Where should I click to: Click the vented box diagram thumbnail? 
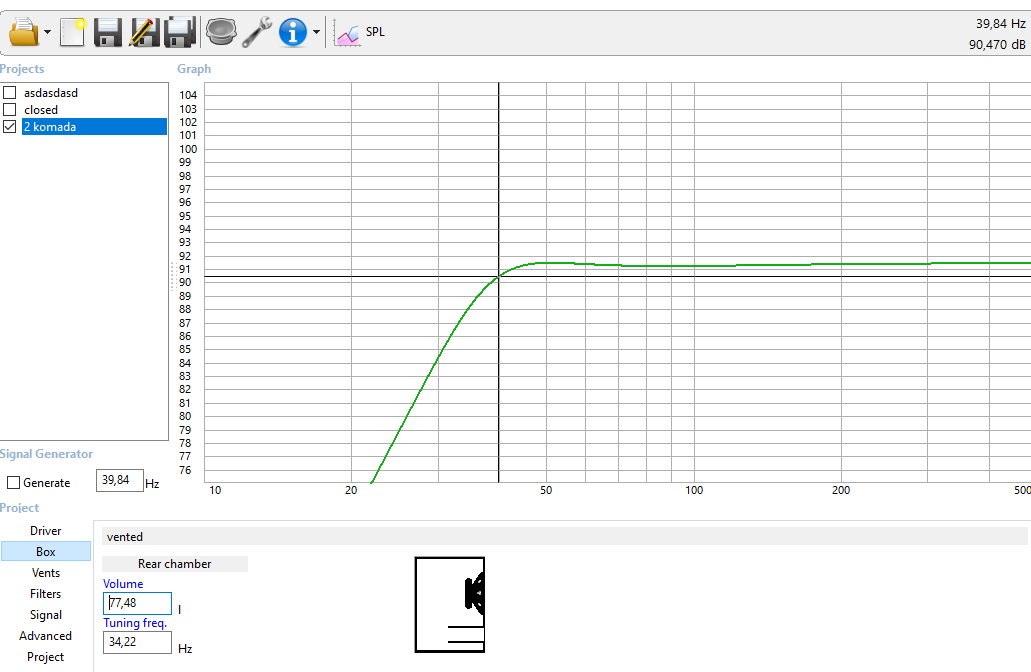(450, 605)
